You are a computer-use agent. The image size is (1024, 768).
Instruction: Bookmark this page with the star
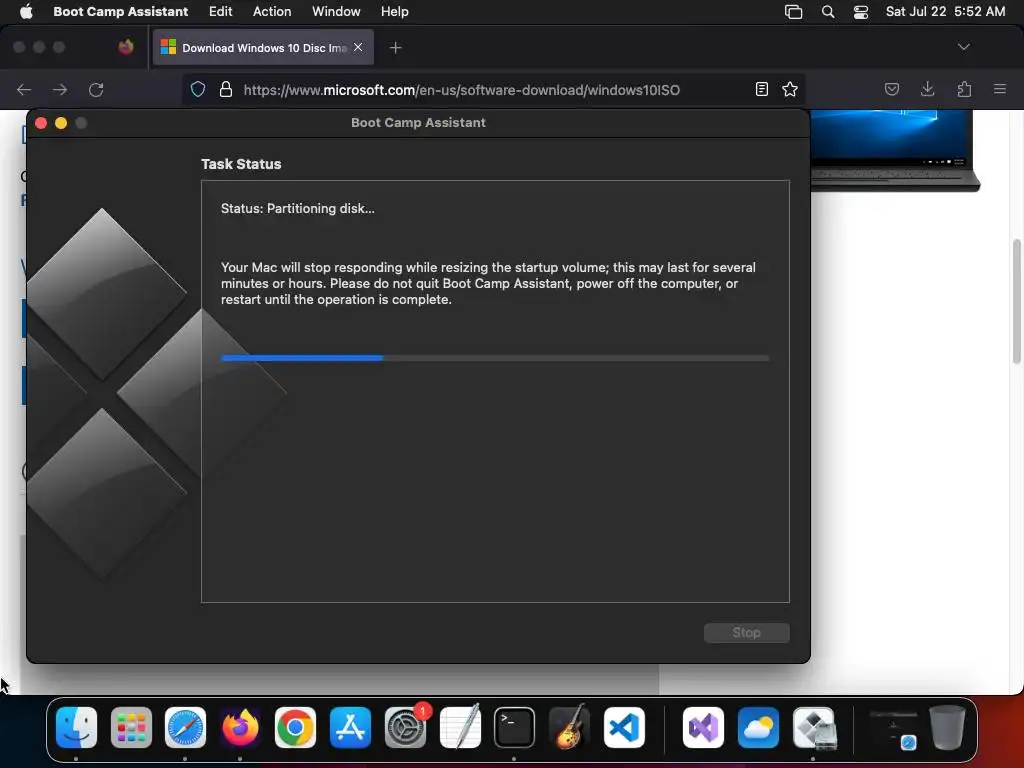pyautogui.click(x=790, y=89)
